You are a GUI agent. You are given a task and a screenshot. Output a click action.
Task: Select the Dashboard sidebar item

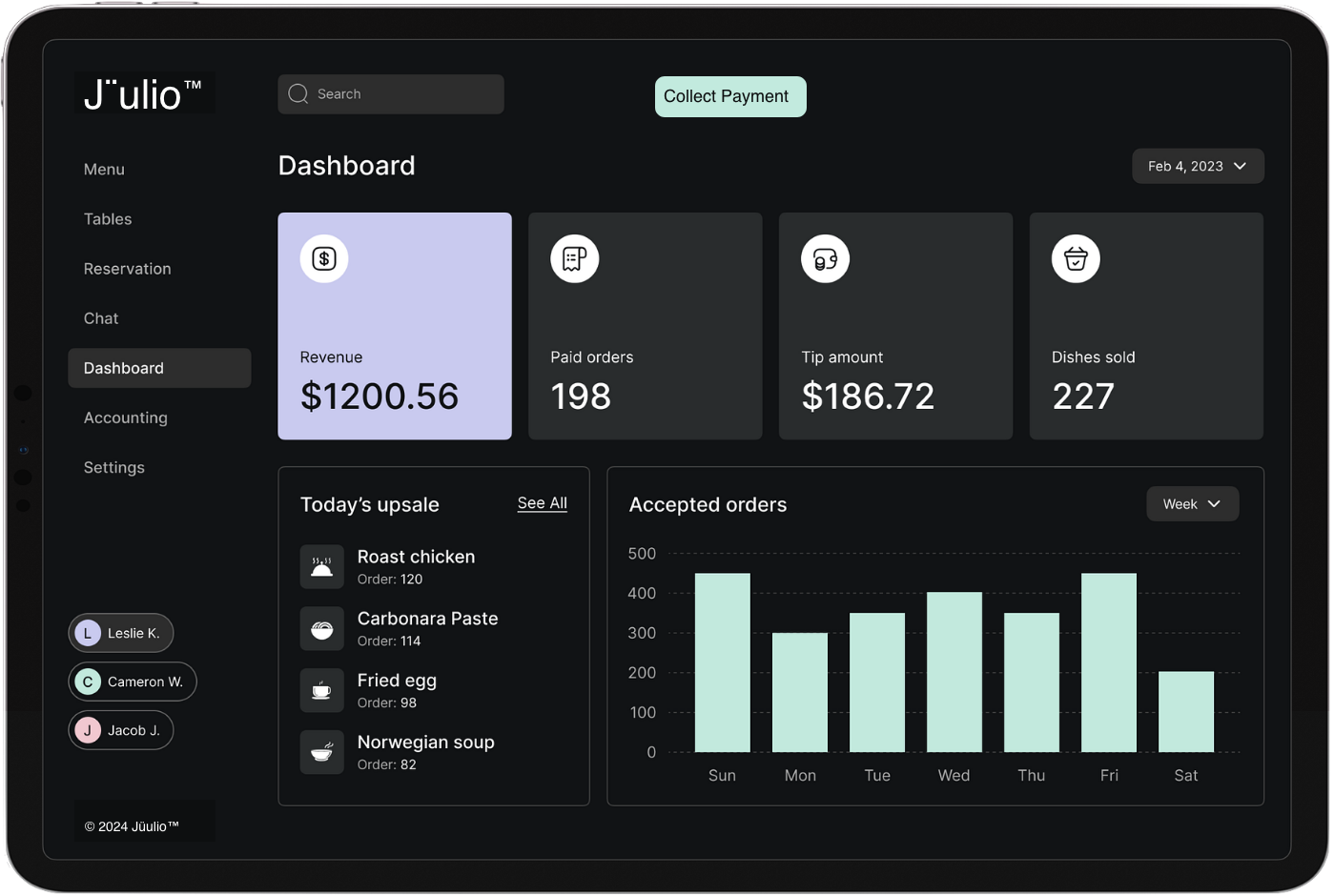[159, 368]
